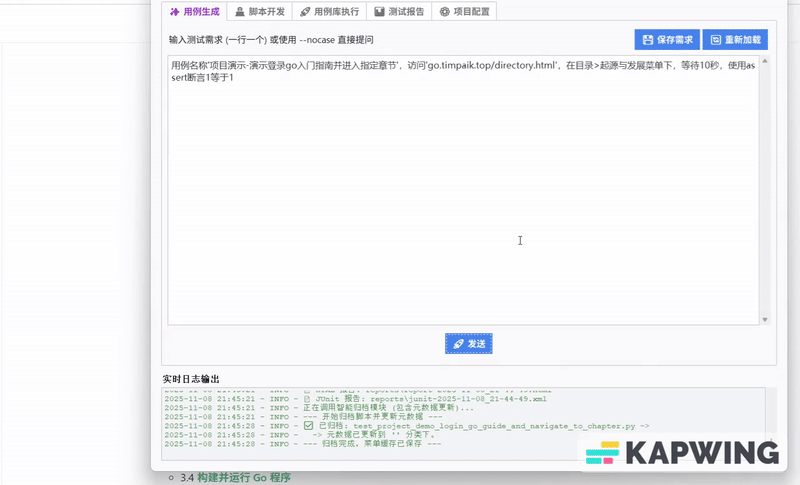Send the requirement with 发送 button
The width and height of the screenshot is (800, 485).
point(469,344)
